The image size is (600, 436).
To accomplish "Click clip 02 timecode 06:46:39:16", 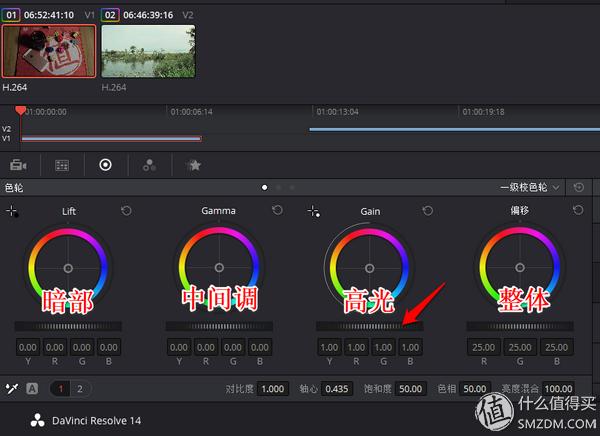I will (148, 15).
